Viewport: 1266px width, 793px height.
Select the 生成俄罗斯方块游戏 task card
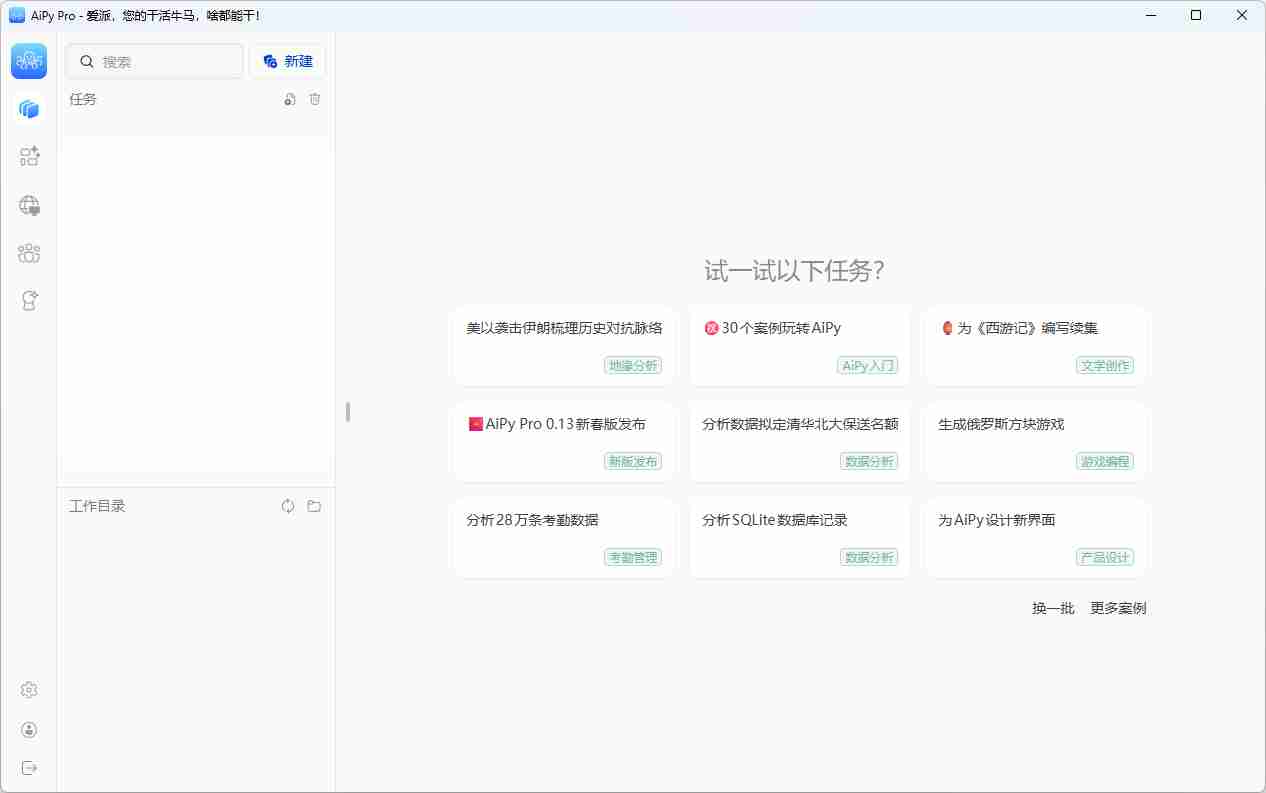click(x=1036, y=441)
